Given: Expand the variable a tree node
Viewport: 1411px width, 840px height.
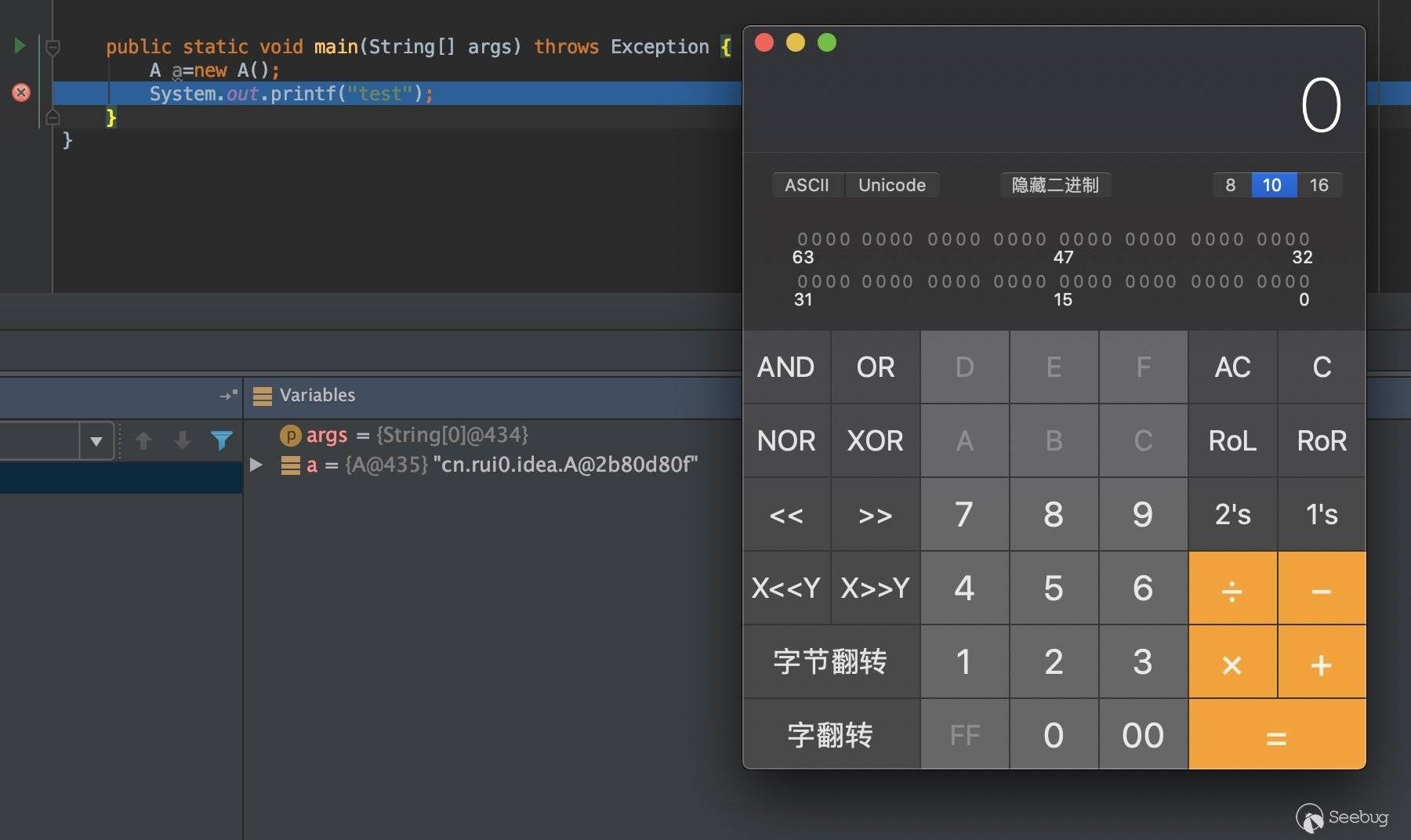Looking at the screenshot, I should [256, 465].
